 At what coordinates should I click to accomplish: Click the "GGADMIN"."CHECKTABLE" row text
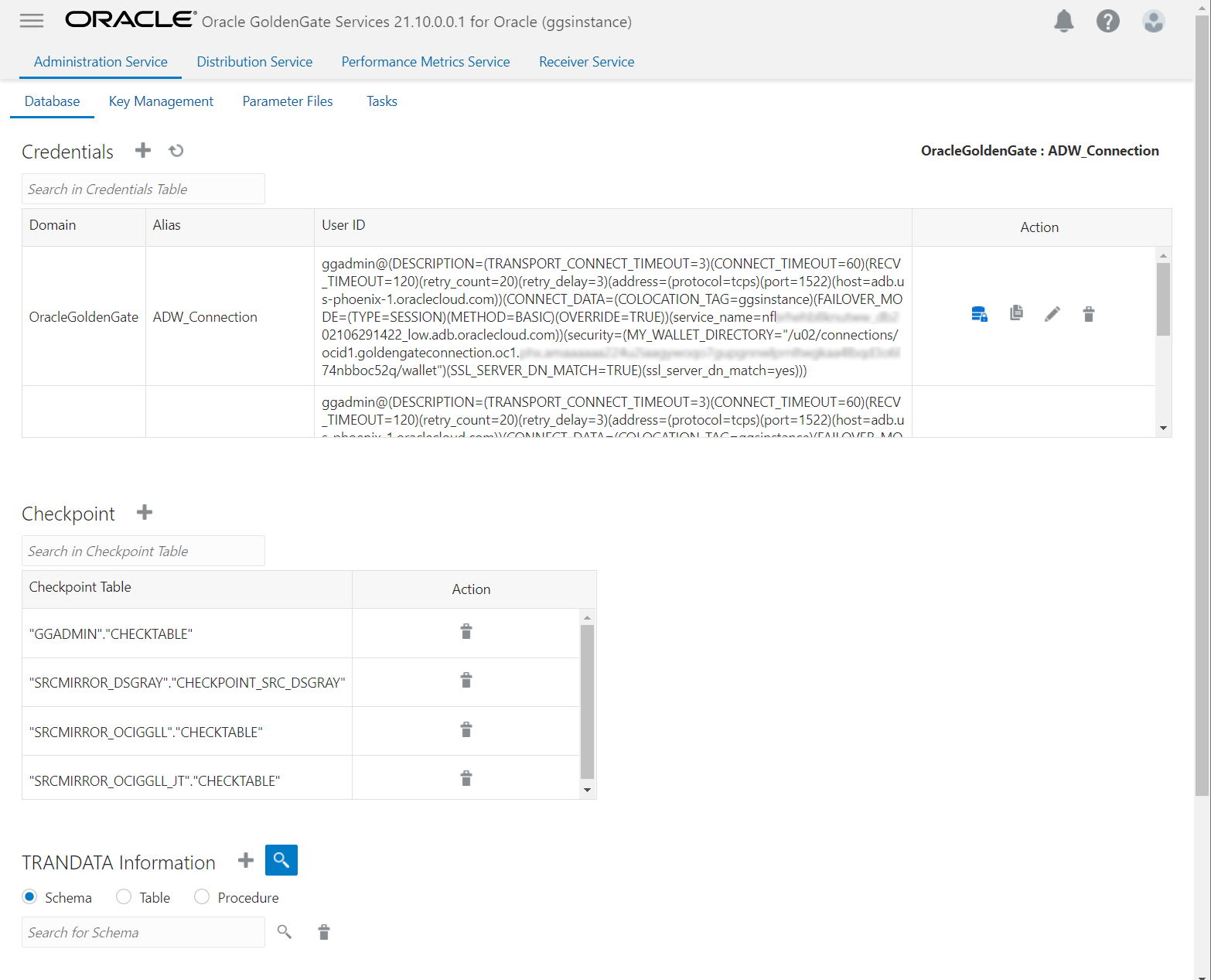111,634
